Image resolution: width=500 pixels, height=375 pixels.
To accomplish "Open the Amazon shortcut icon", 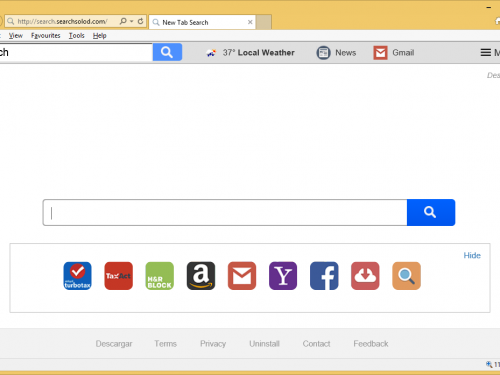I will click(201, 276).
